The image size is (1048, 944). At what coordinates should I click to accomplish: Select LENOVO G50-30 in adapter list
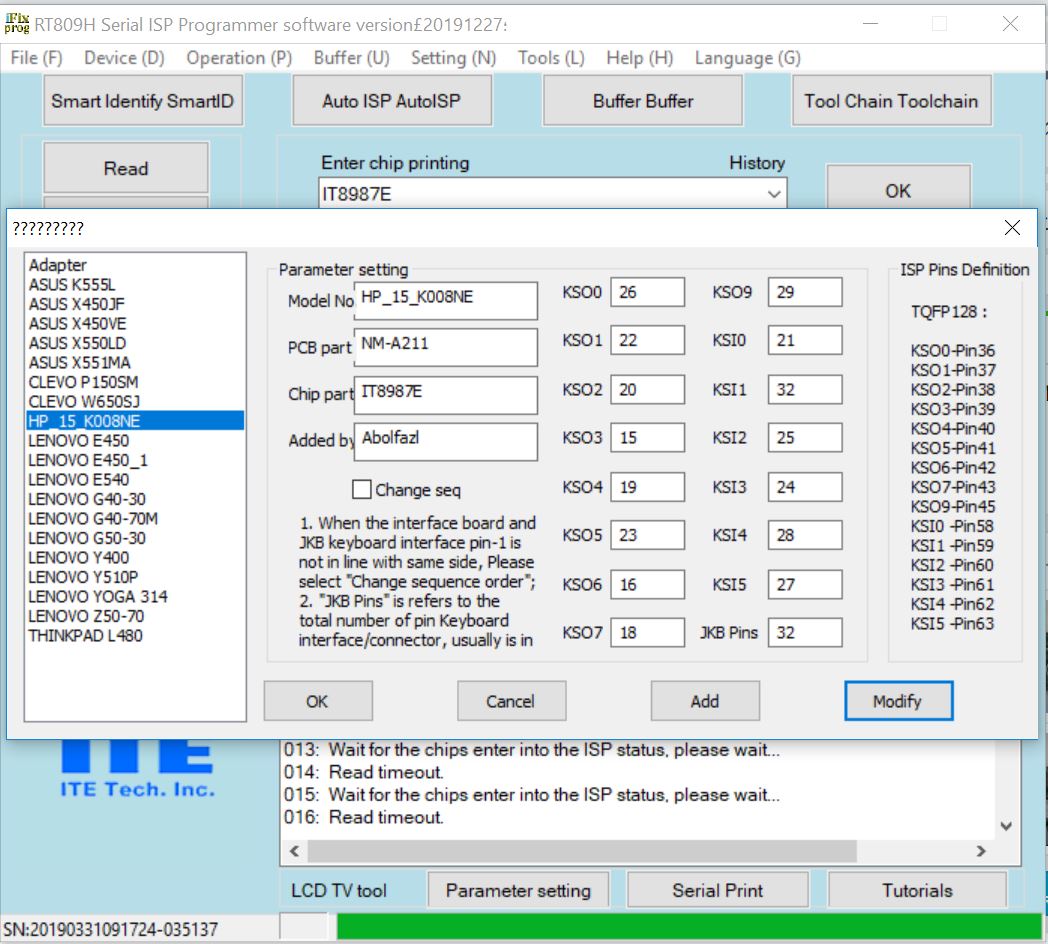pyautogui.click(x=135, y=538)
